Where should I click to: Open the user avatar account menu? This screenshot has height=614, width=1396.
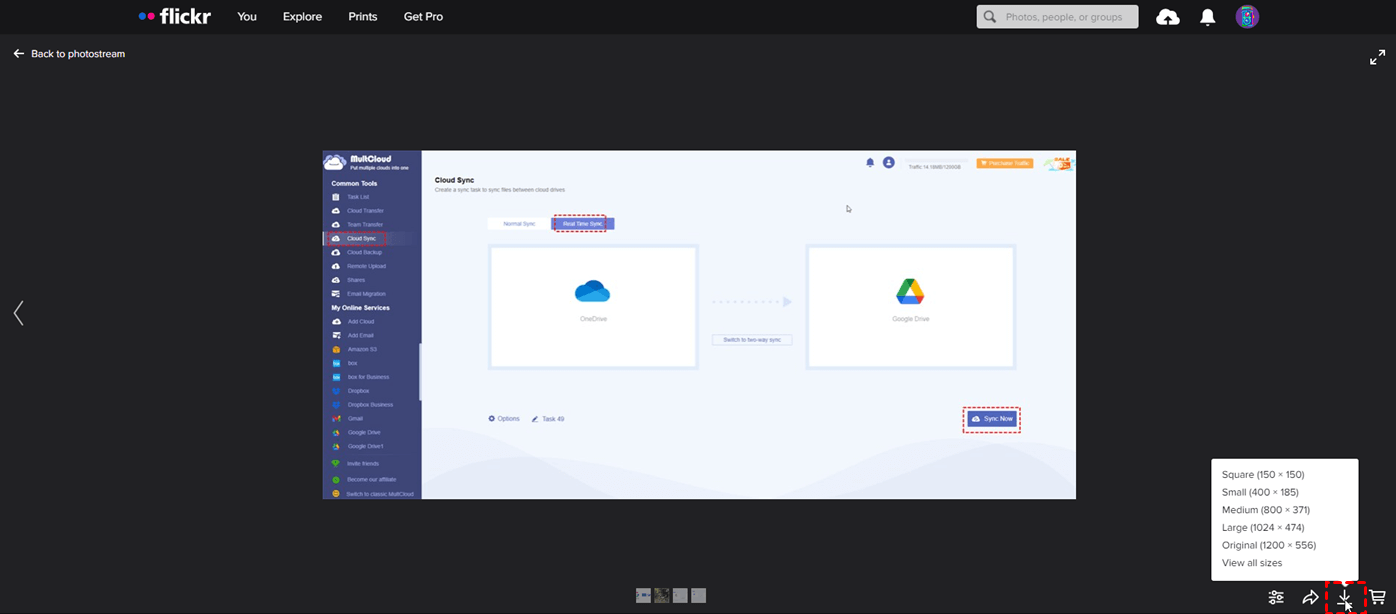(x=1247, y=17)
